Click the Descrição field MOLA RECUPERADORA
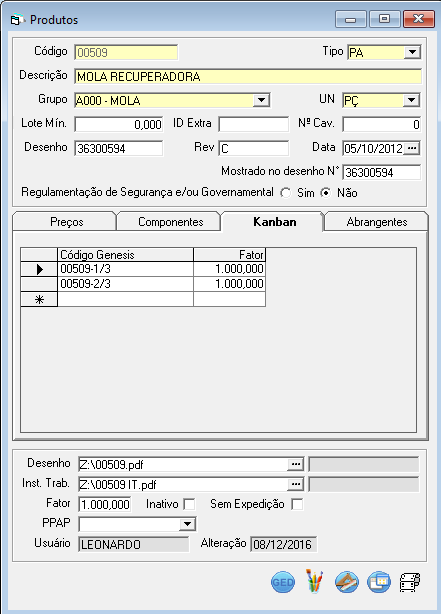 point(248,76)
